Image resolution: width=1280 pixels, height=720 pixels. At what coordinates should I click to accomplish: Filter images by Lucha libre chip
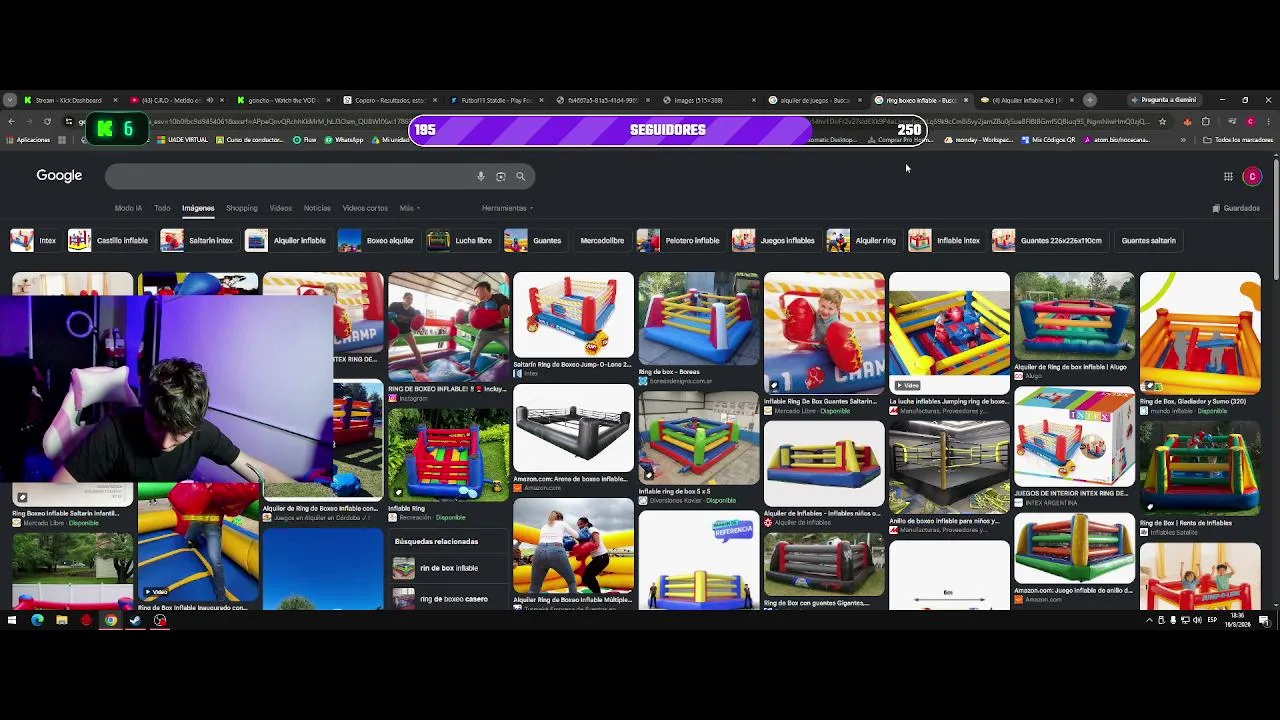pyautogui.click(x=461, y=240)
